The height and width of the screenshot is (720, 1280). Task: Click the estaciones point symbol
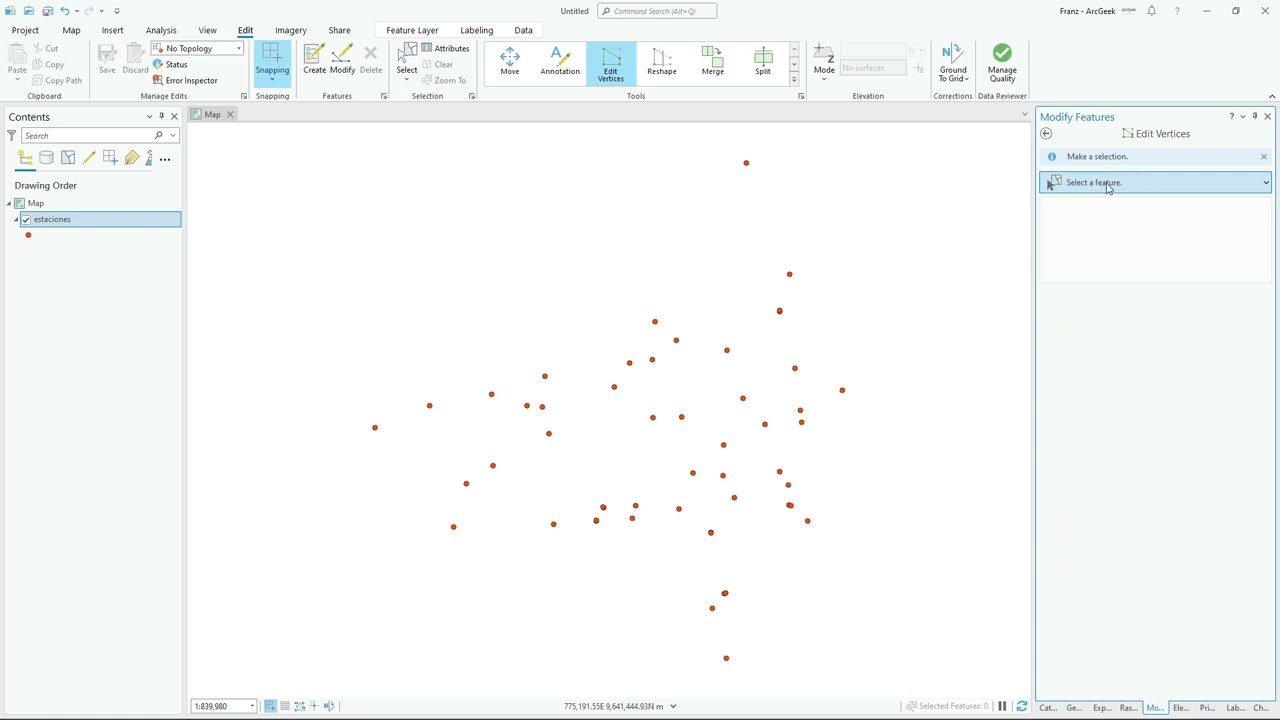(28, 235)
